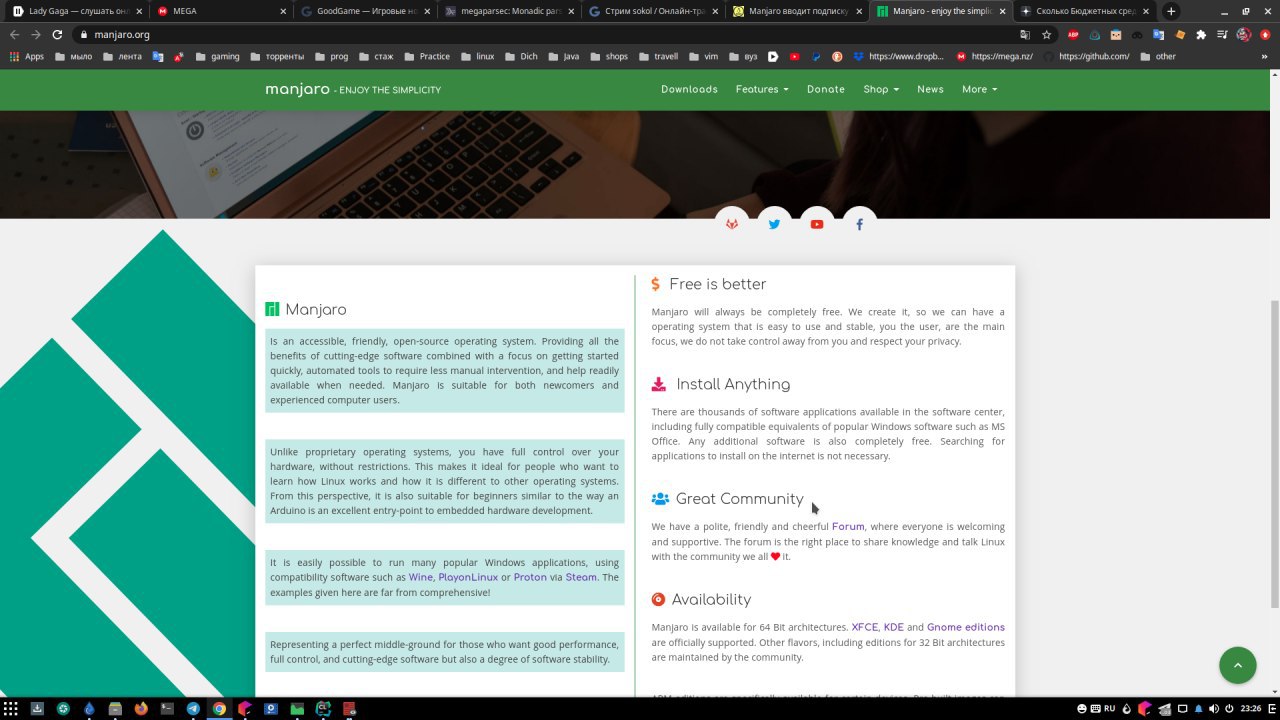
Task: Follow the Gnome editions link
Action: tap(966, 627)
